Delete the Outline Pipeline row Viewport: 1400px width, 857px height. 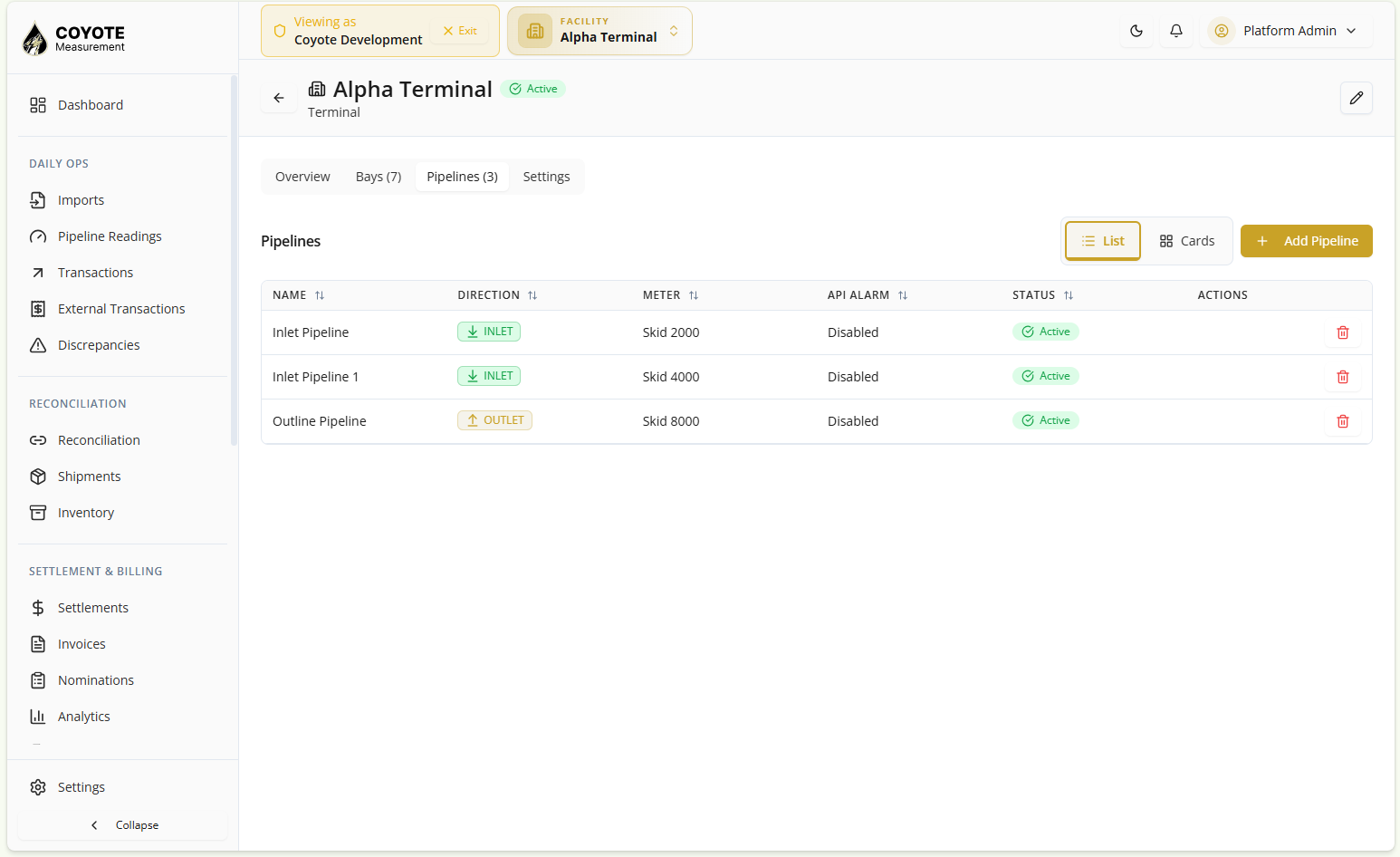tap(1343, 421)
